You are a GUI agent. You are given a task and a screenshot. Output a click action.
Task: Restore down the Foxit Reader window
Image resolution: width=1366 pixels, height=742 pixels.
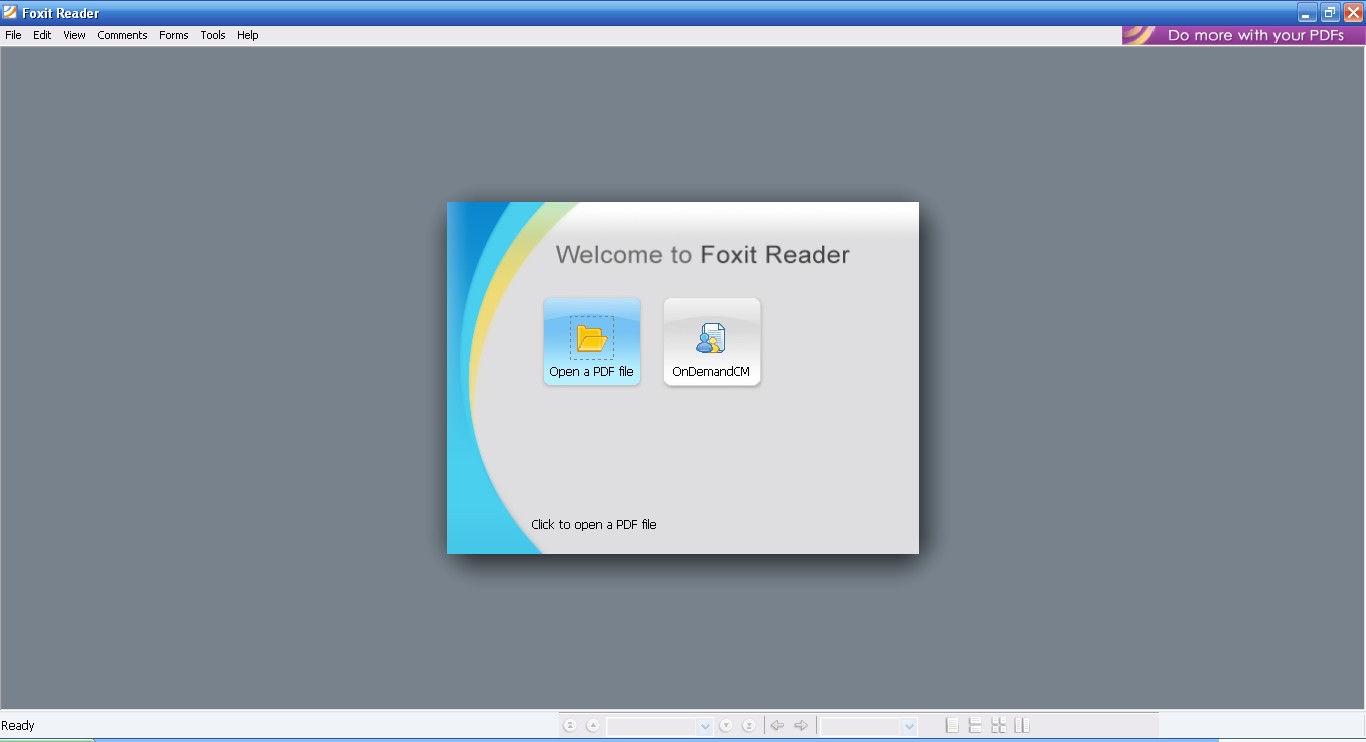click(x=1330, y=13)
